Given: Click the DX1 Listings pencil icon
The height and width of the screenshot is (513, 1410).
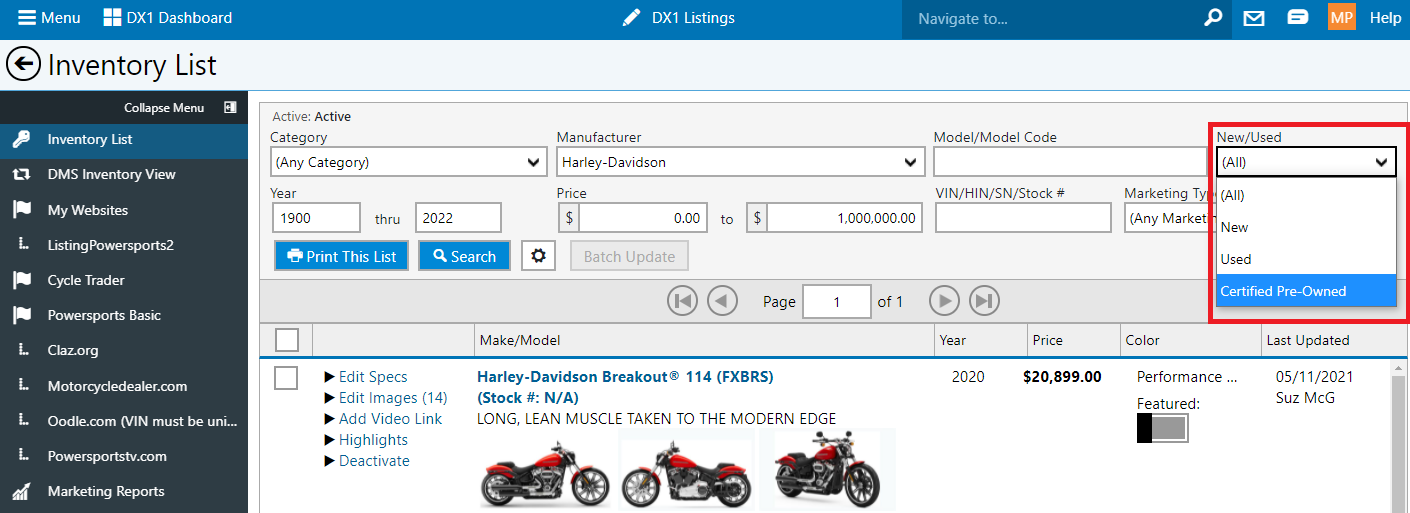Looking at the screenshot, I should tap(631, 18).
